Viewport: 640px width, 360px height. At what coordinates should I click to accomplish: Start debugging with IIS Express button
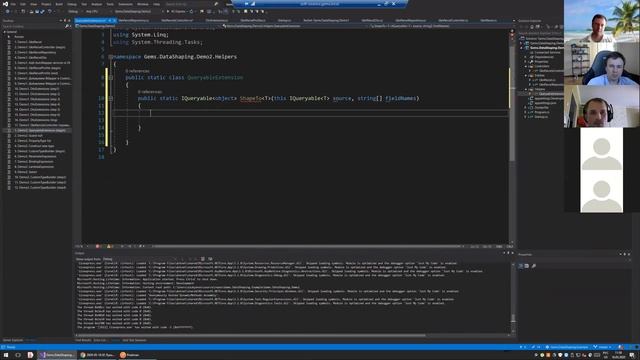[x=178, y=11]
